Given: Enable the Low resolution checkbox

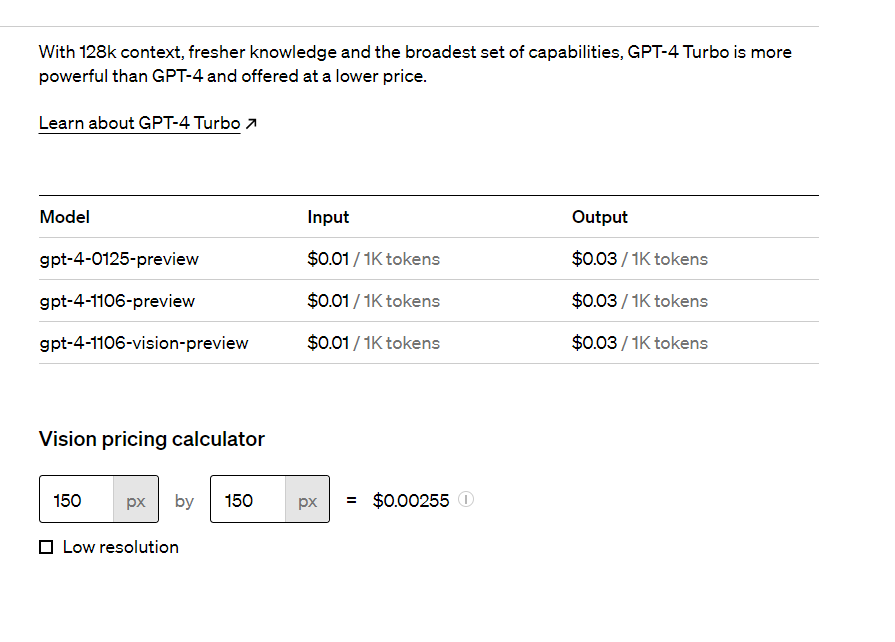Looking at the screenshot, I should (x=46, y=547).
